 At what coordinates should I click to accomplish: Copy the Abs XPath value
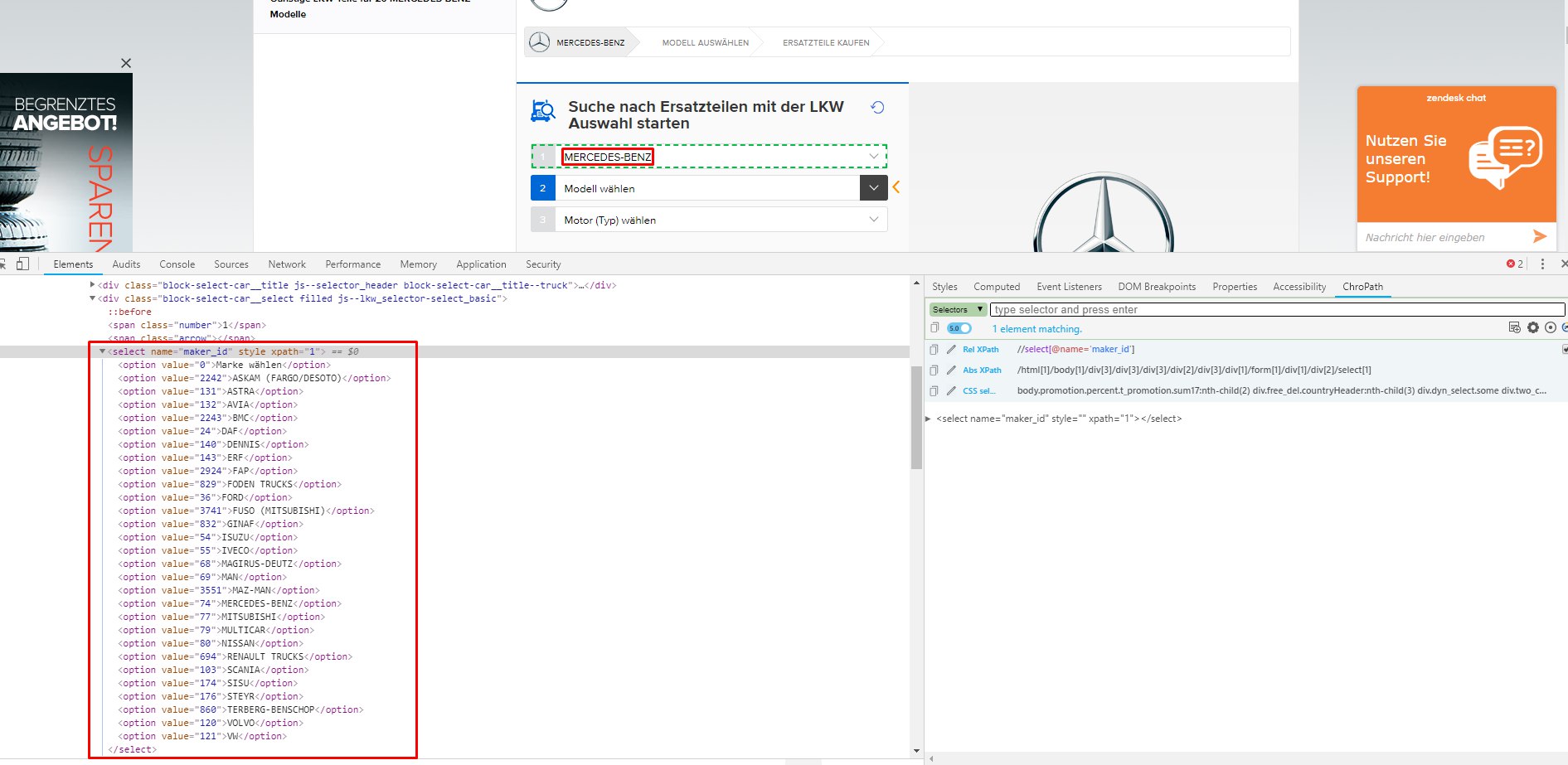(934, 370)
